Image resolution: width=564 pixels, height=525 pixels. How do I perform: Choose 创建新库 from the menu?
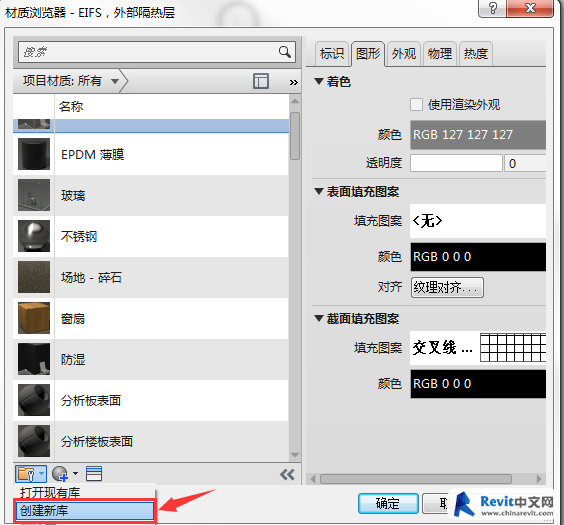[x=84, y=510]
